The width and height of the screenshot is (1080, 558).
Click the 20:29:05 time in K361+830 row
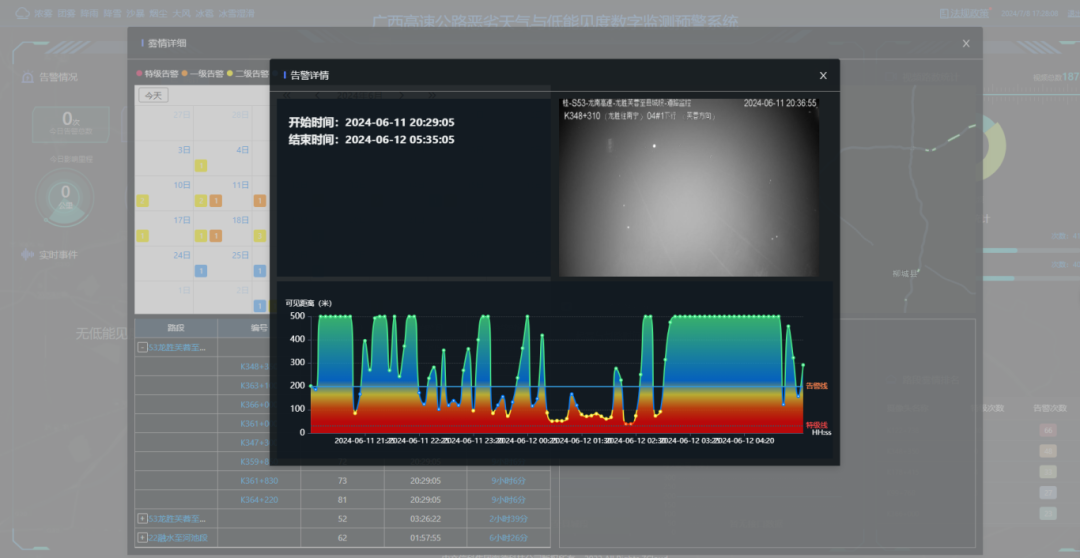pos(425,480)
